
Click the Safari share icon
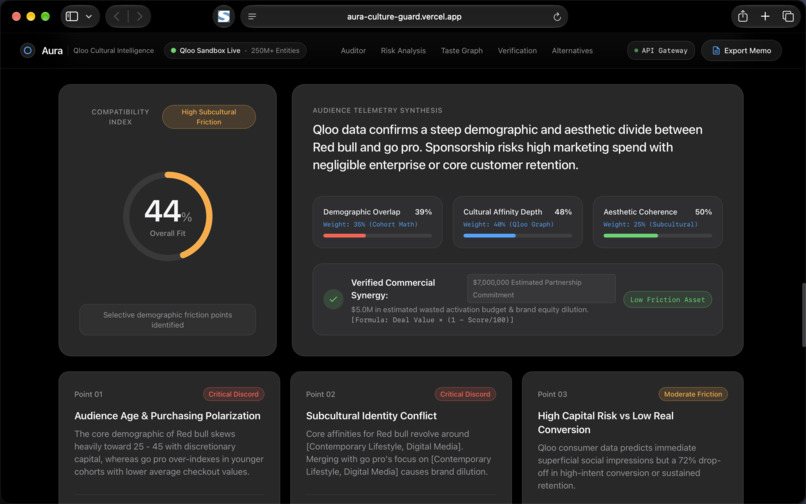point(743,16)
